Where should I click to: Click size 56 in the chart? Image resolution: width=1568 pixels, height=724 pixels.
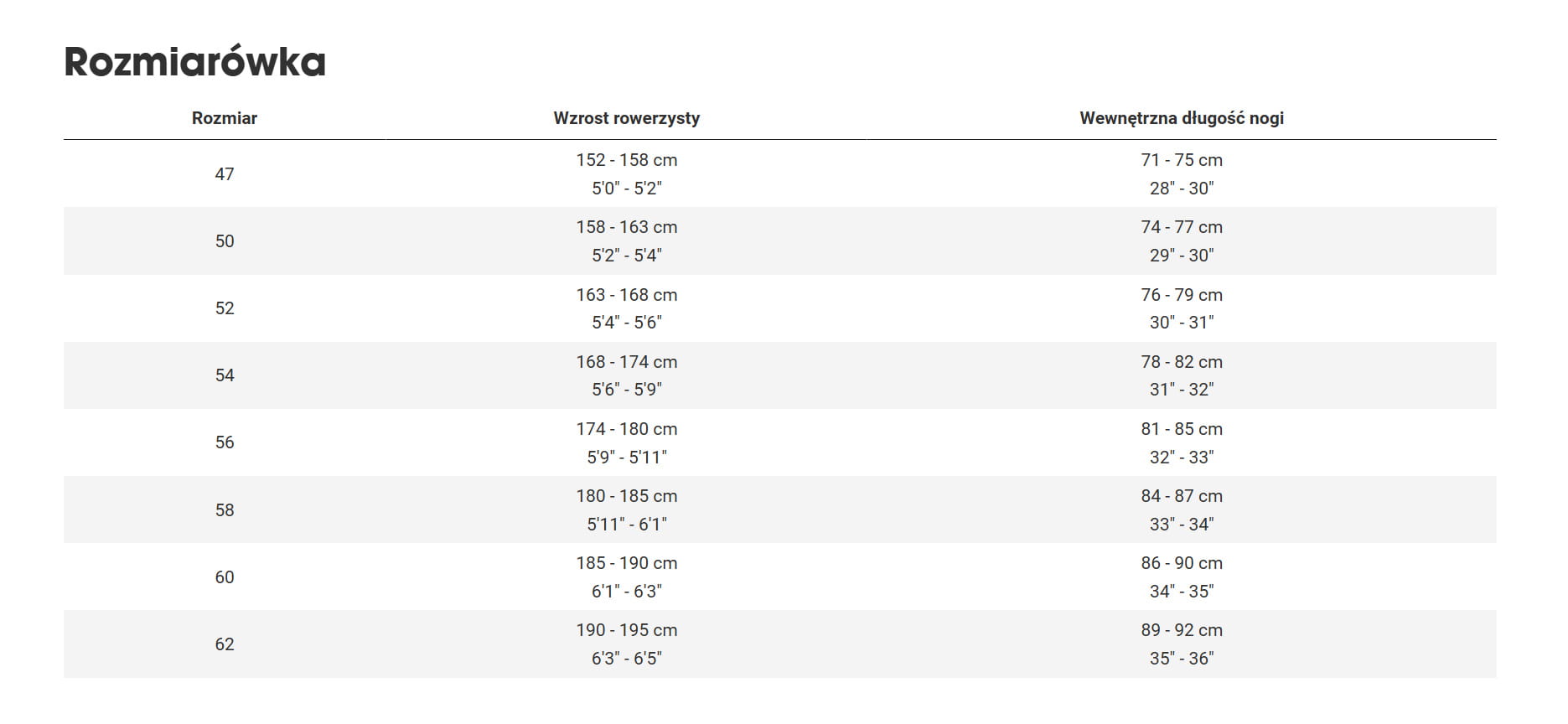coord(224,442)
